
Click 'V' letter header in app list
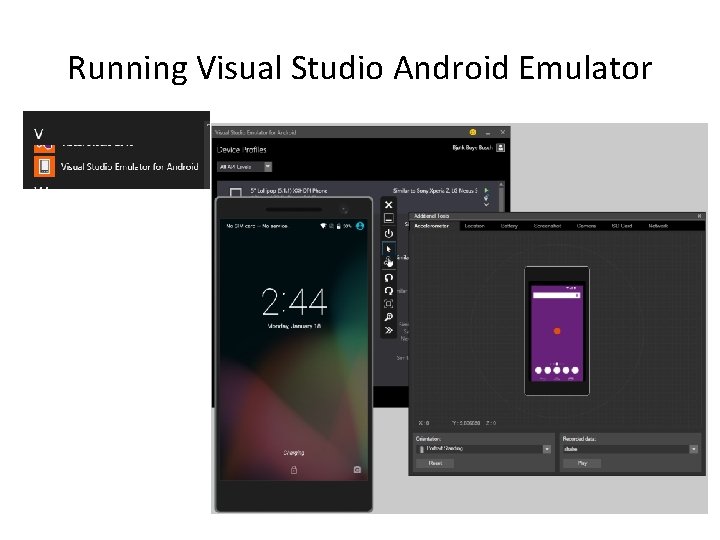pos(39,134)
